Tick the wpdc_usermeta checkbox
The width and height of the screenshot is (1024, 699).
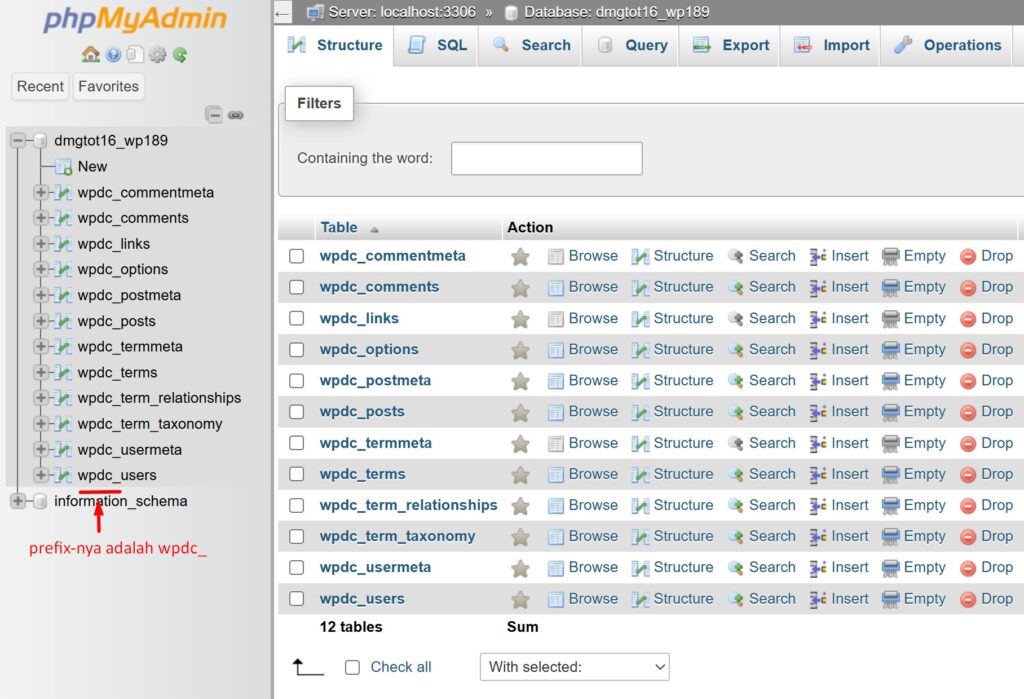[x=296, y=568]
